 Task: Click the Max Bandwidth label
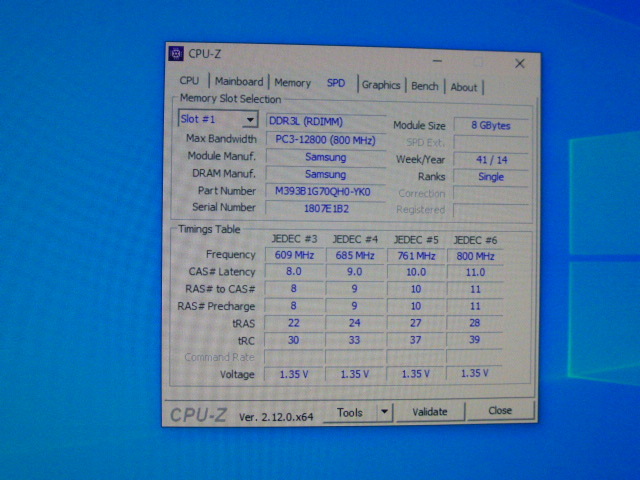222,139
